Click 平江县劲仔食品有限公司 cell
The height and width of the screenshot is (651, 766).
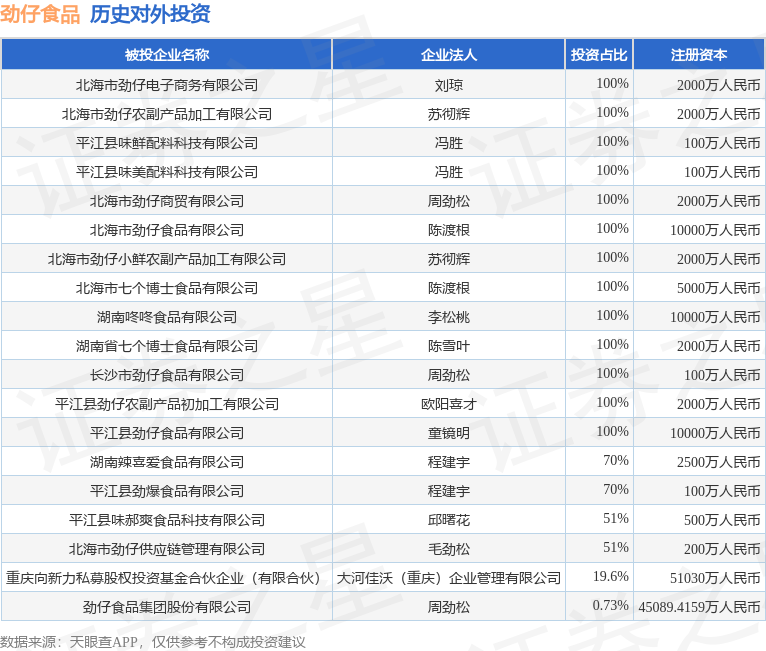pyautogui.click(x=167, y=433)
